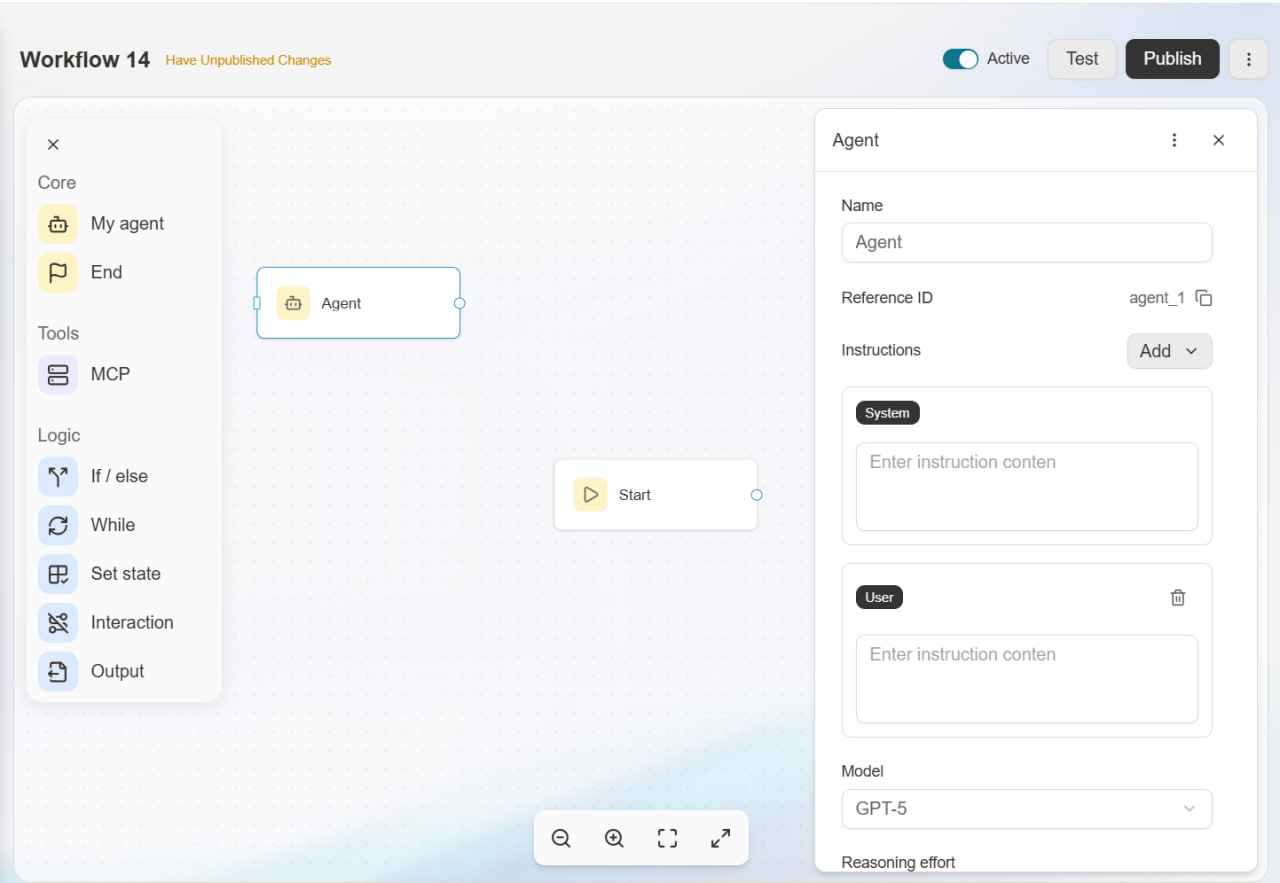
Task: Choose the MCP server icon
Action: tap(58, 374)
